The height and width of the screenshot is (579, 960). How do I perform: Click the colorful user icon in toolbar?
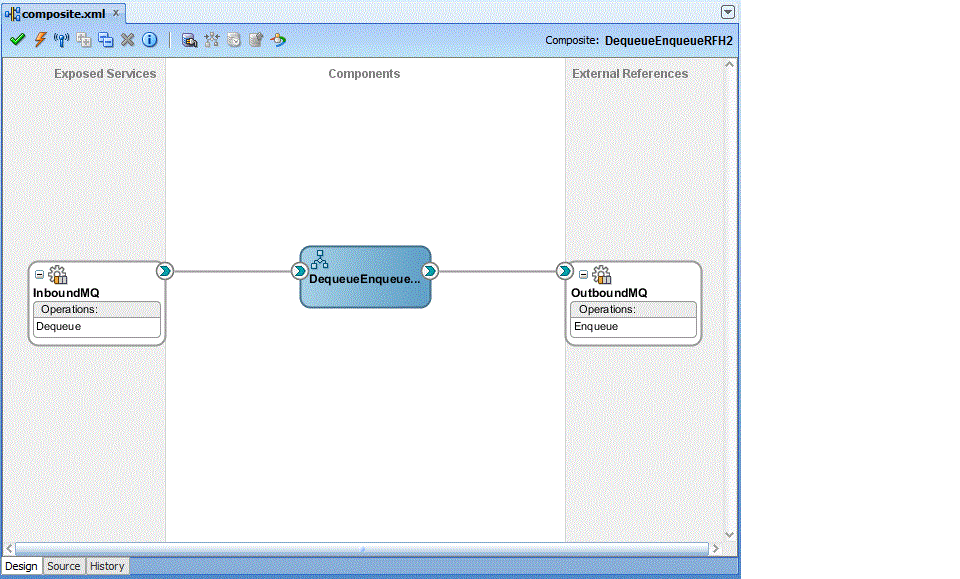tap(278, 40)
